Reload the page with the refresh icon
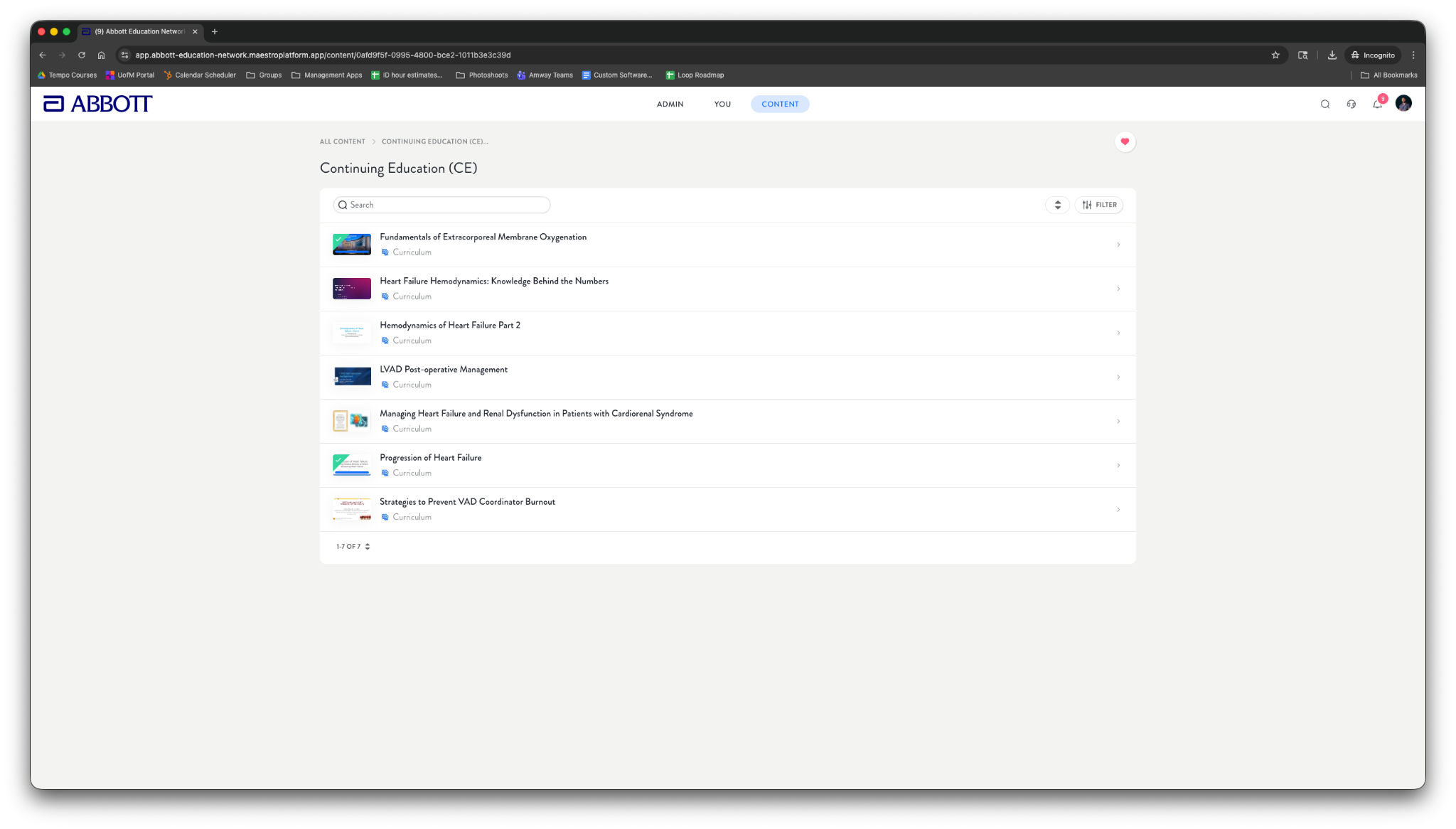 (x=82, y=55)
